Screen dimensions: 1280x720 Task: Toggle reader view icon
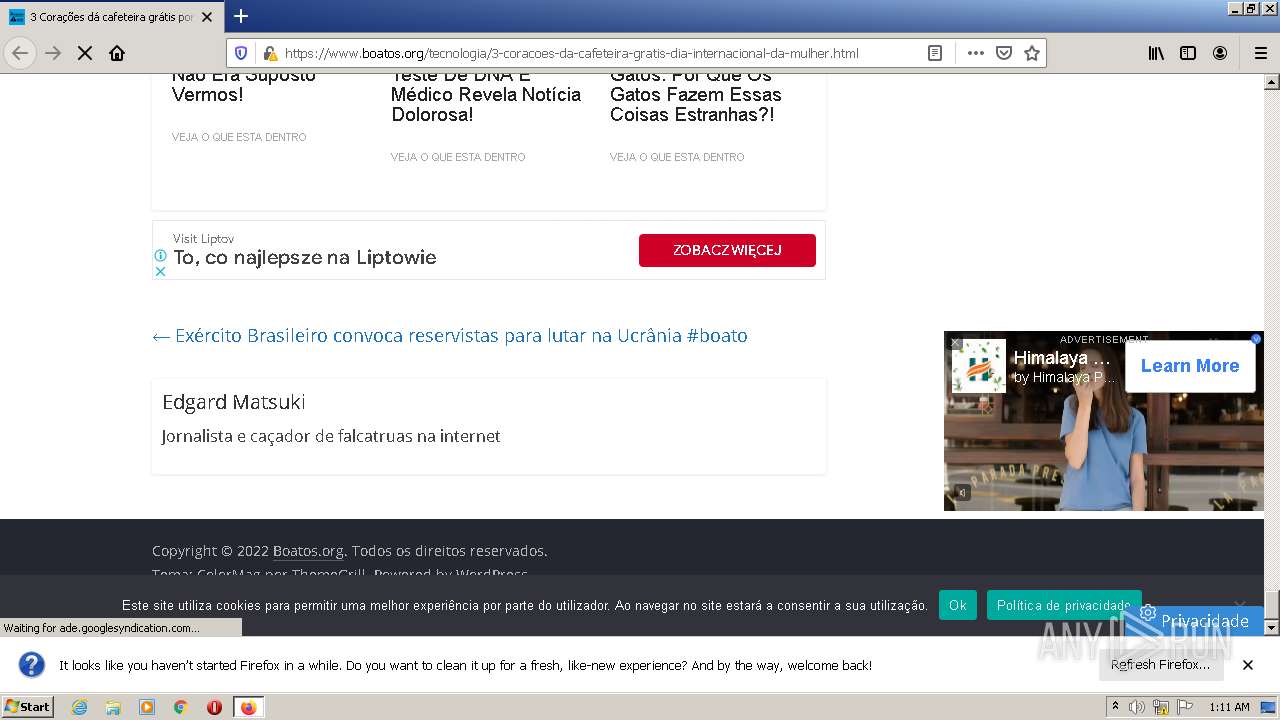(935, 53)
